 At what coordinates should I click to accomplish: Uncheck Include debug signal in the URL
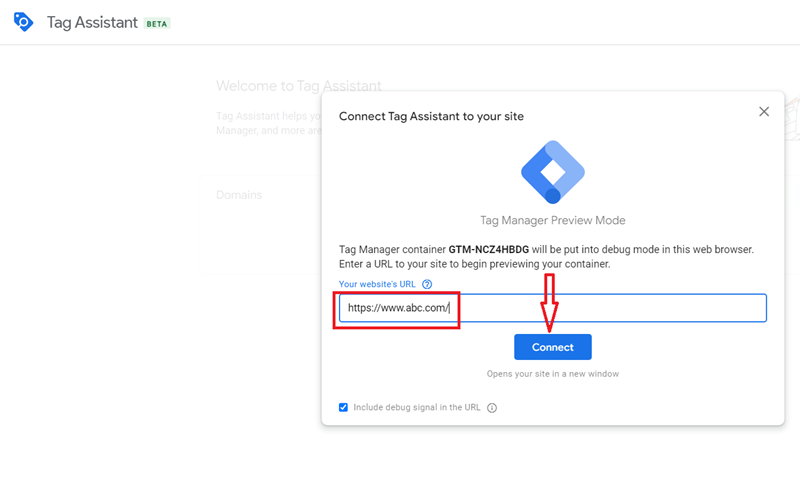343,407
